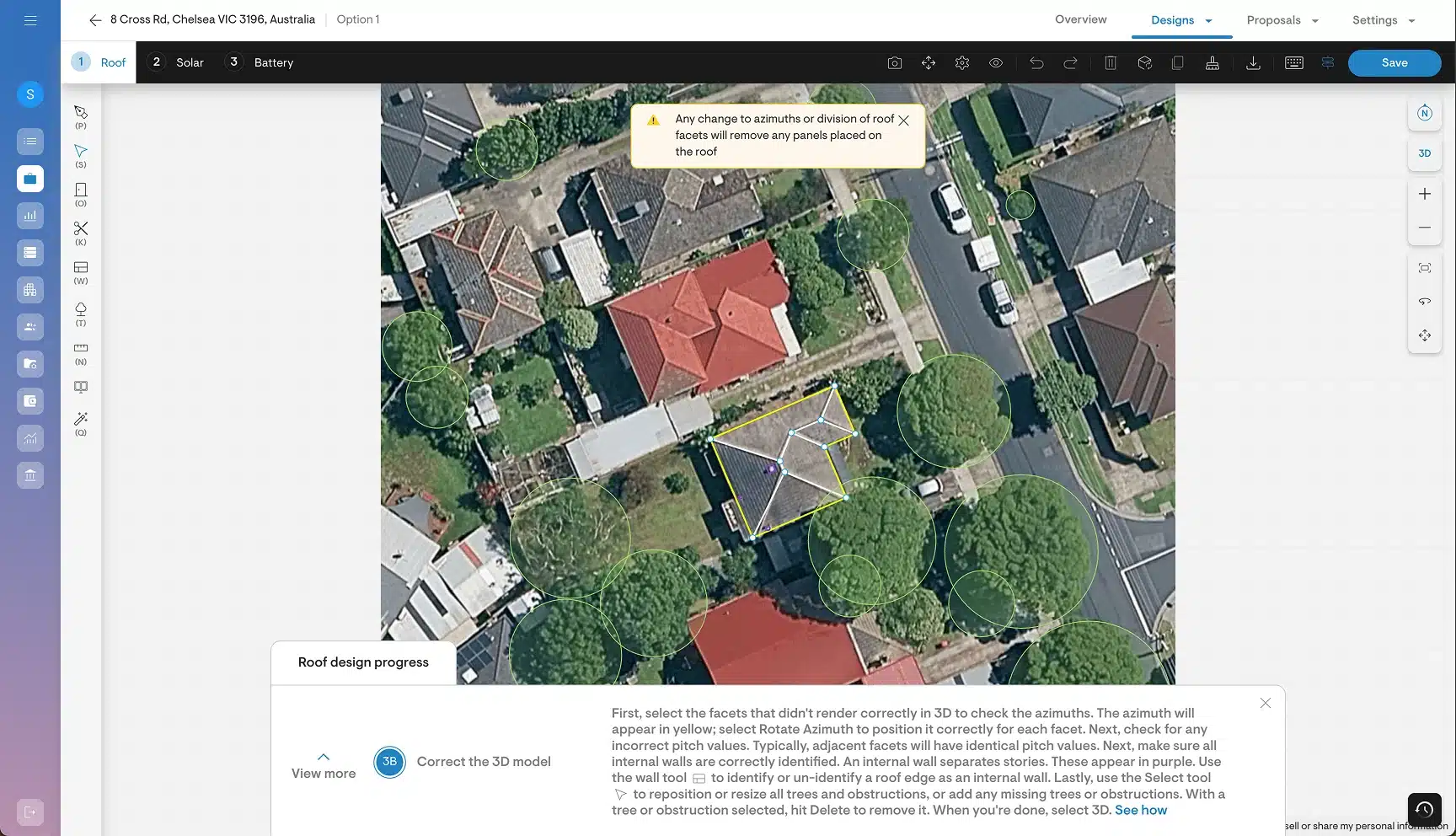This screenshot has height=836, width=1456.
Task: Expand View more in roof progress
Action: (324, 766)
